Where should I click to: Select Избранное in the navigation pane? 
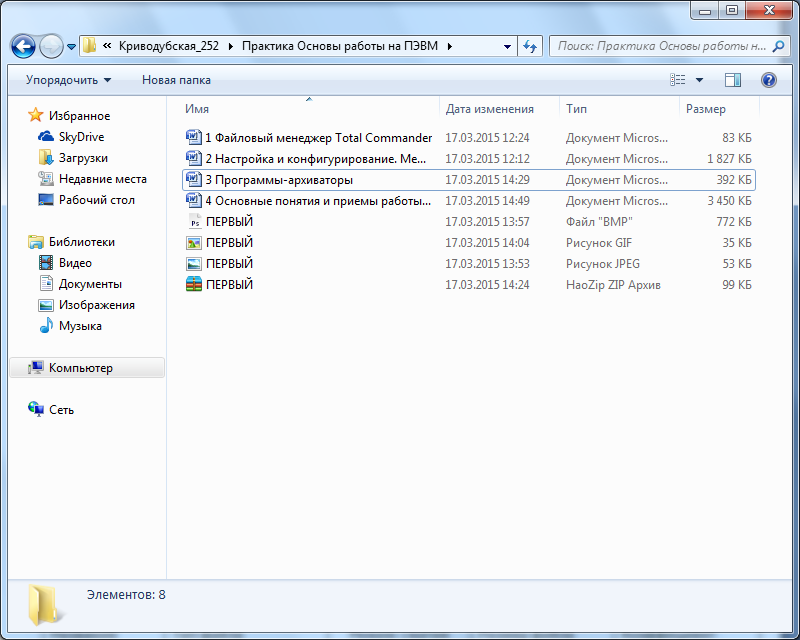tap(79, 116)
